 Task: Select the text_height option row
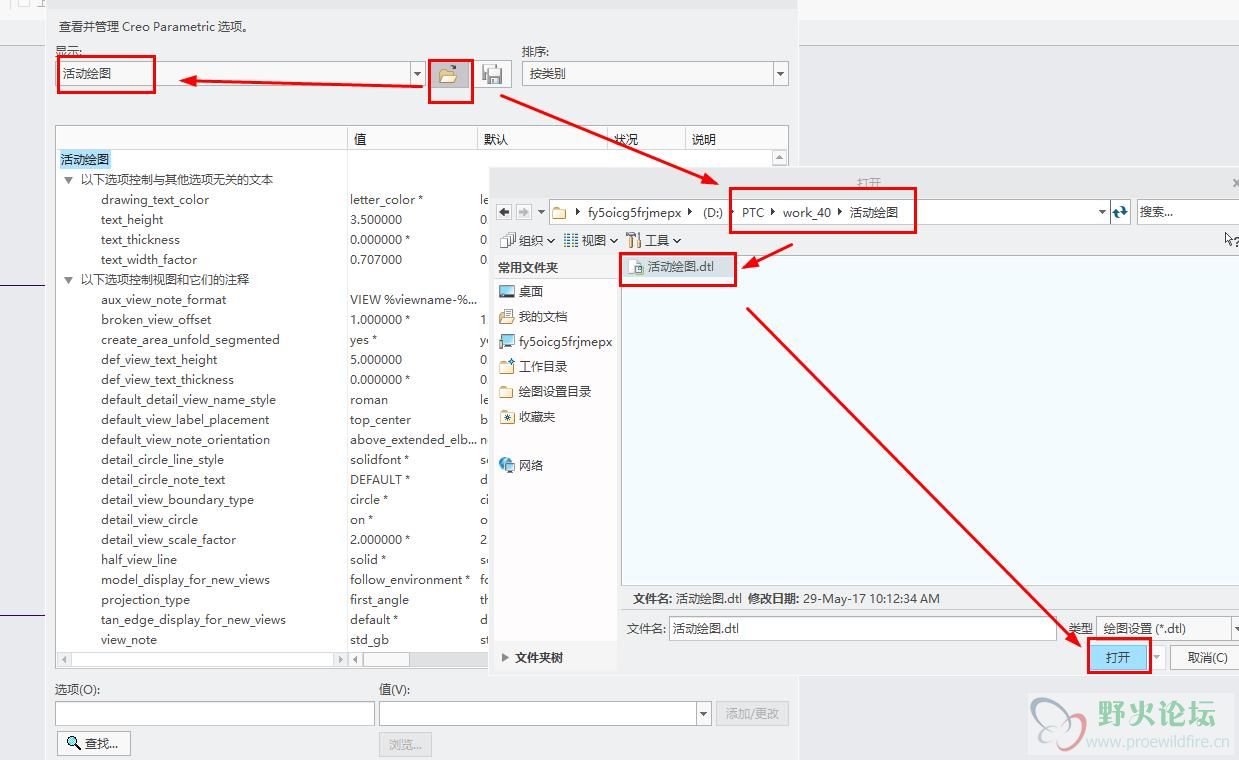pos(132,220)
